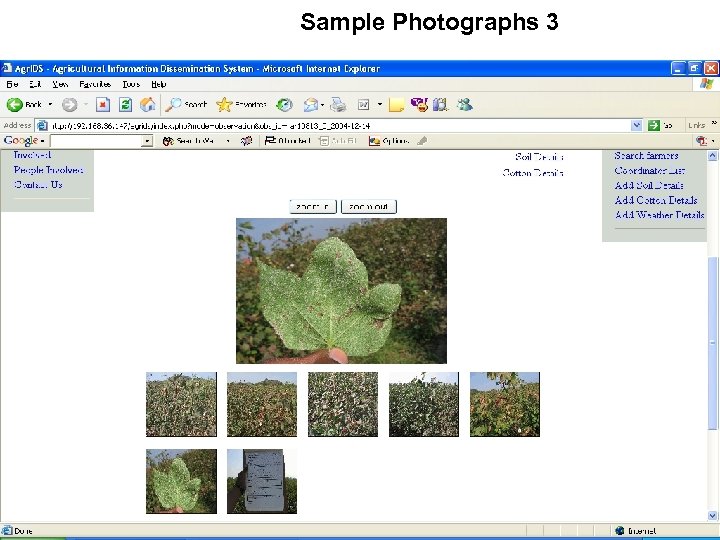Click the purple messenger smiley icon

(x=419, y=105)
